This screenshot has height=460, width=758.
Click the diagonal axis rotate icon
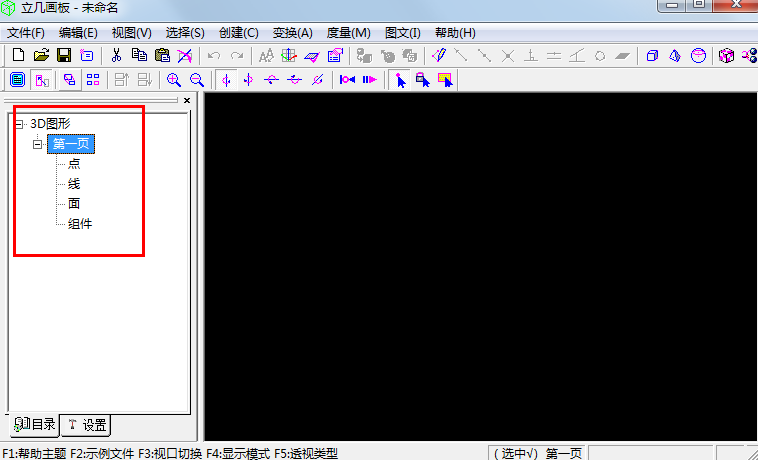coord(317,80)
